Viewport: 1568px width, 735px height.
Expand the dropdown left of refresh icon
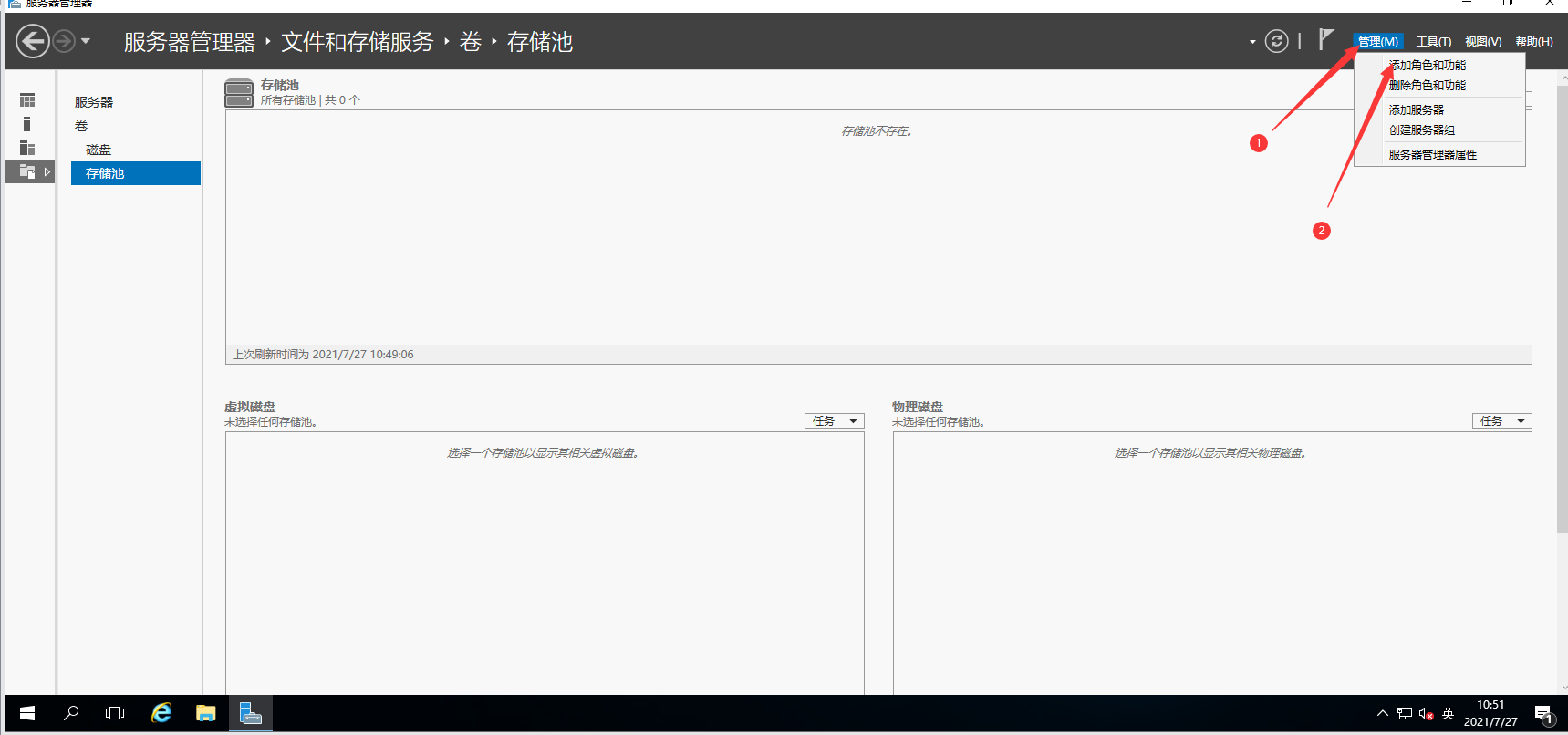(1252, 42)
